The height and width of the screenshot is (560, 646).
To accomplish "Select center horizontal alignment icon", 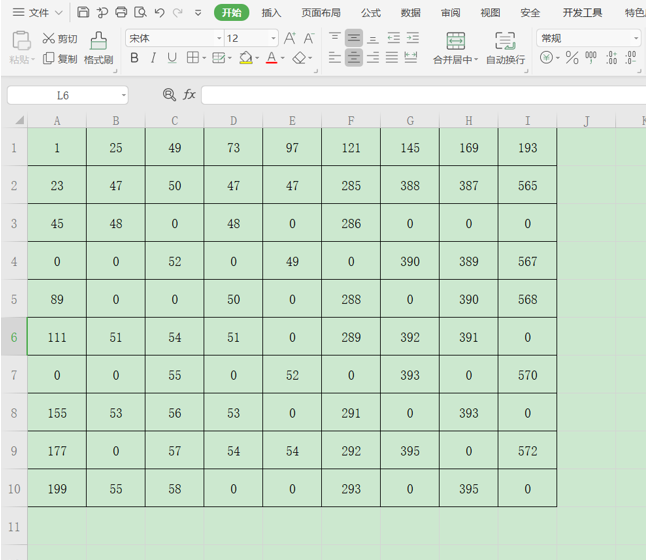I will point(353,58).
